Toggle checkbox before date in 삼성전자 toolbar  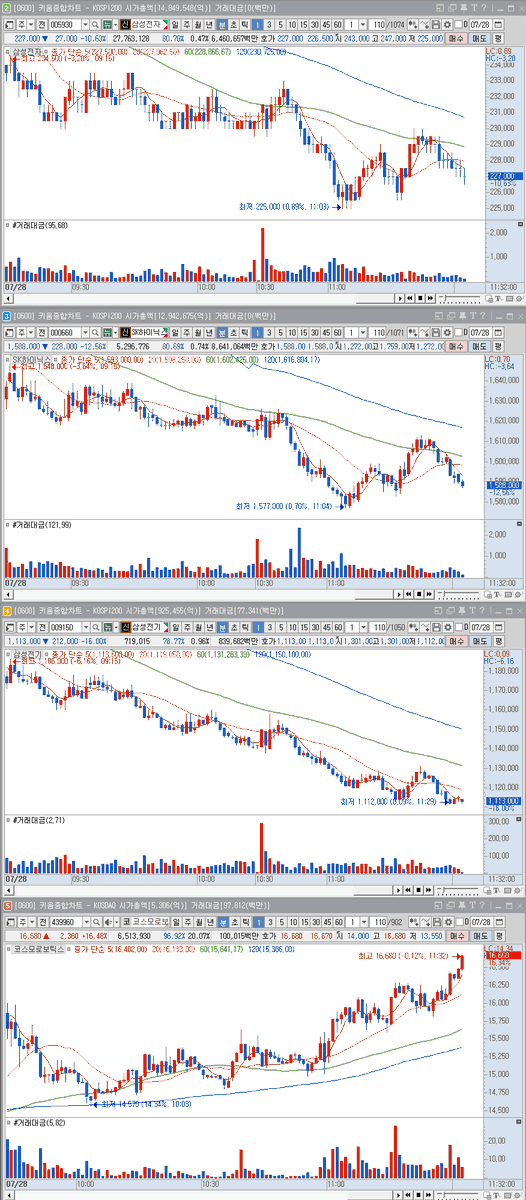[x=458, y=23]
